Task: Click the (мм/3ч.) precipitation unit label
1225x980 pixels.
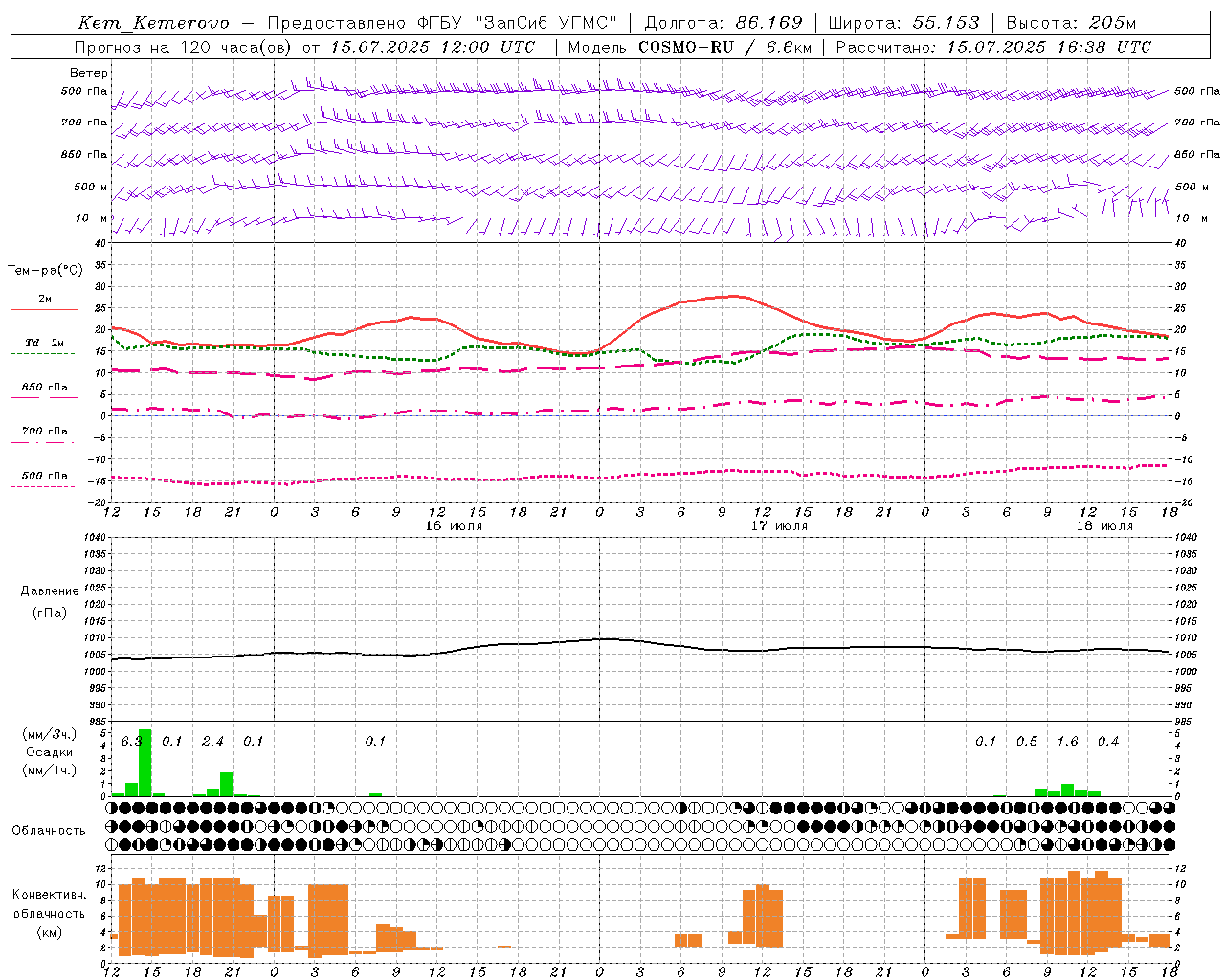Action: [x=50, y=735]
